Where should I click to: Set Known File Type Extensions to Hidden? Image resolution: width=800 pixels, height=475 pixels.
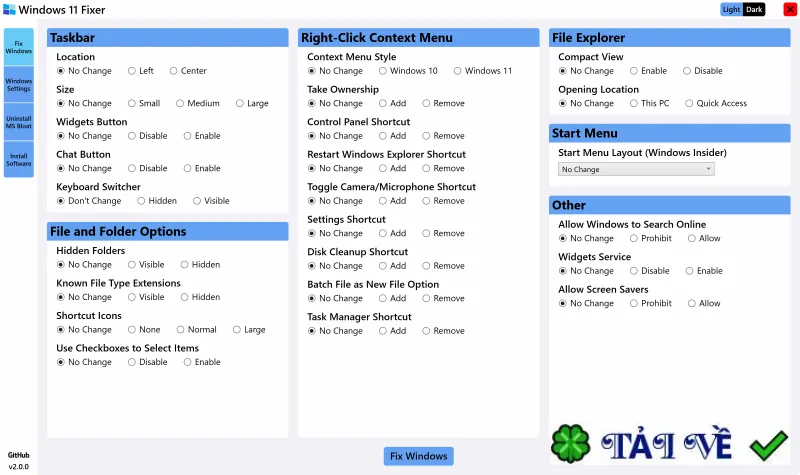point(200,297)
